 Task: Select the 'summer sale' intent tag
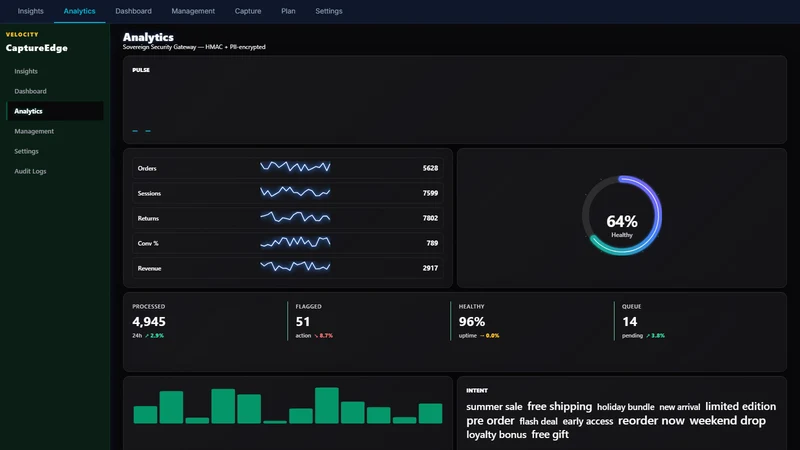pos(494,407)
